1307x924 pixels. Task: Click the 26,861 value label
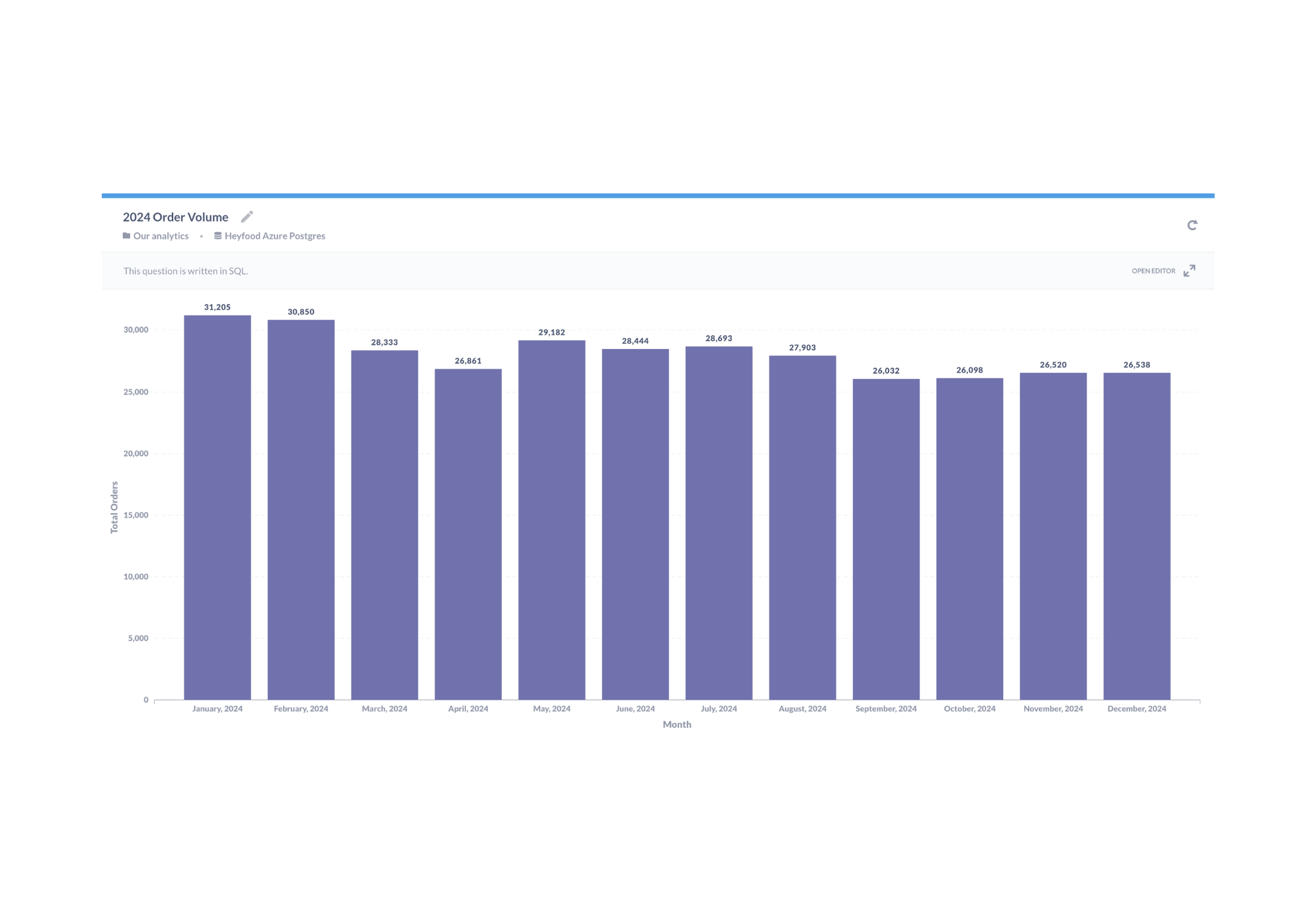click(469, 361)
